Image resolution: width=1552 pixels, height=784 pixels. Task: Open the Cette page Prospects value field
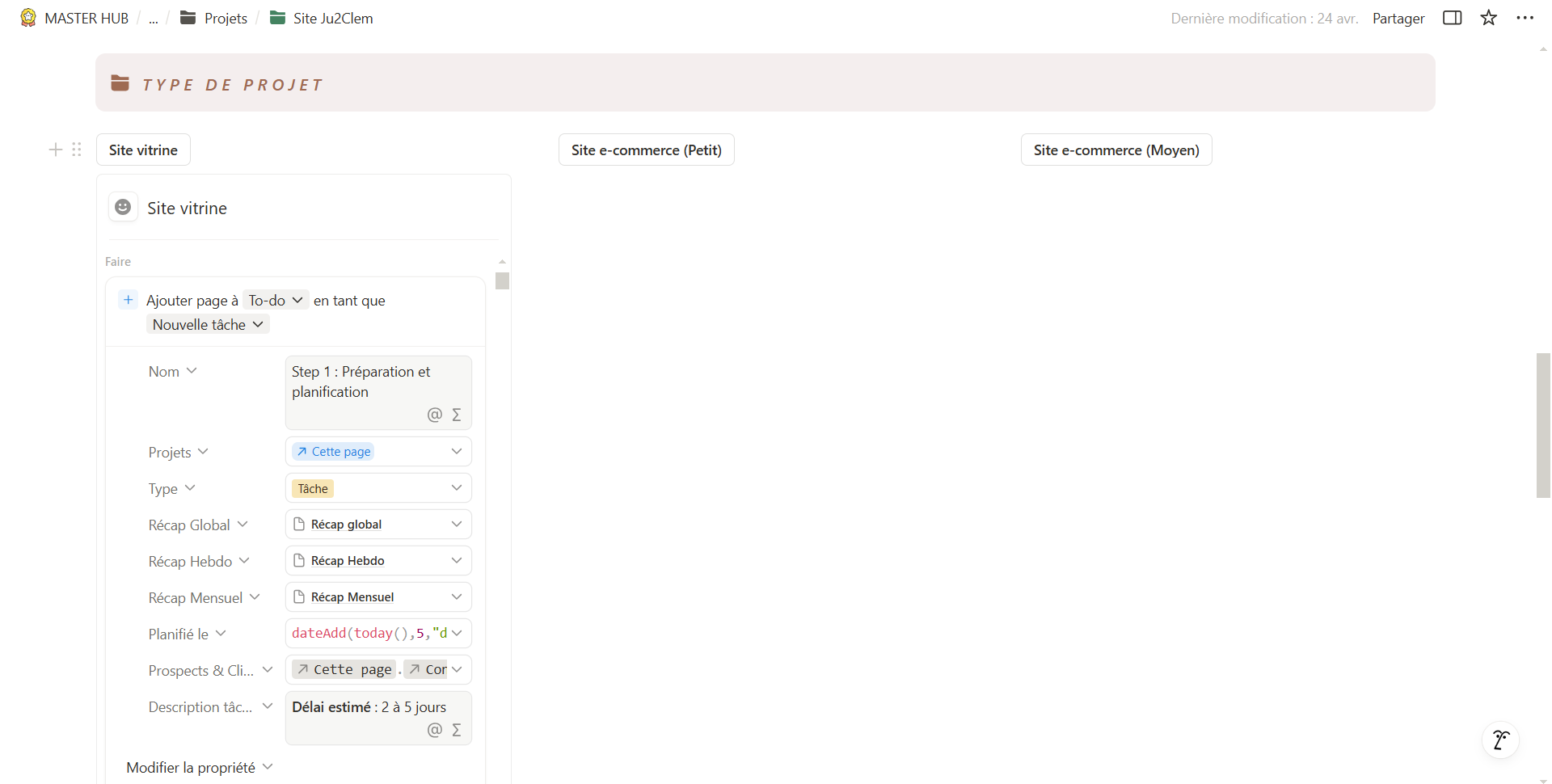(378, 669)
